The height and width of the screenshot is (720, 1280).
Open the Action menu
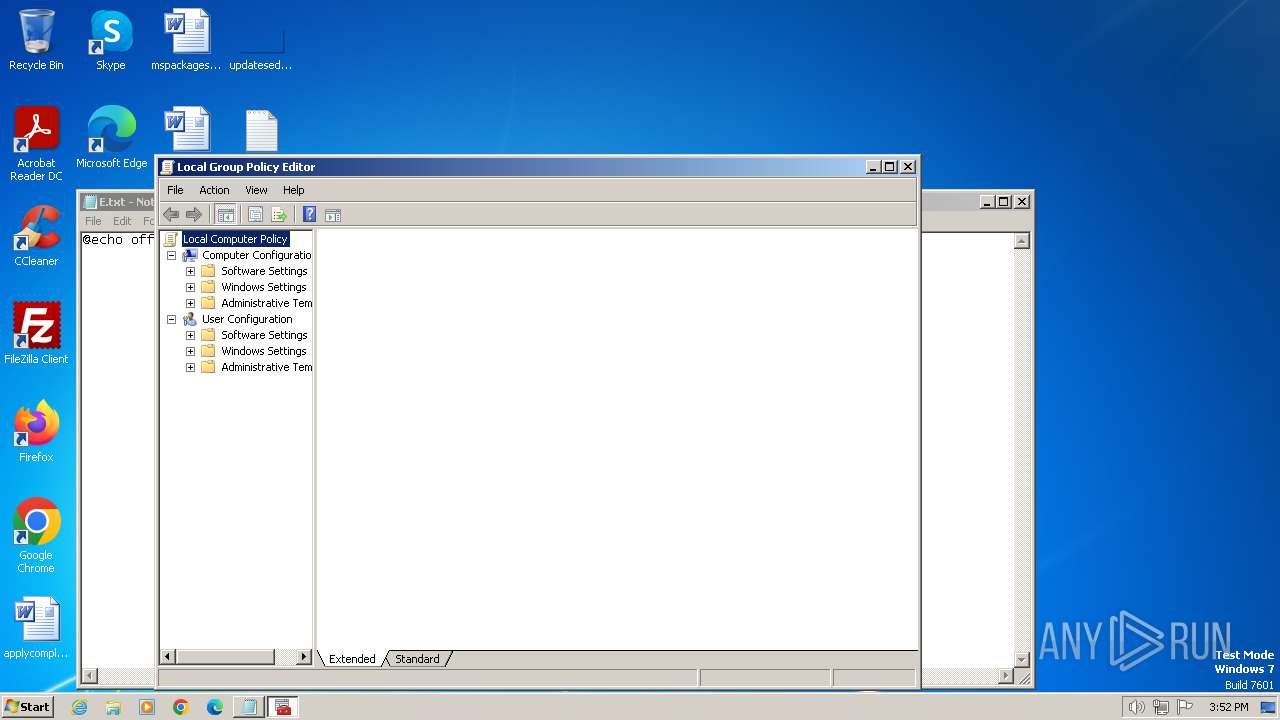(214, 190)
